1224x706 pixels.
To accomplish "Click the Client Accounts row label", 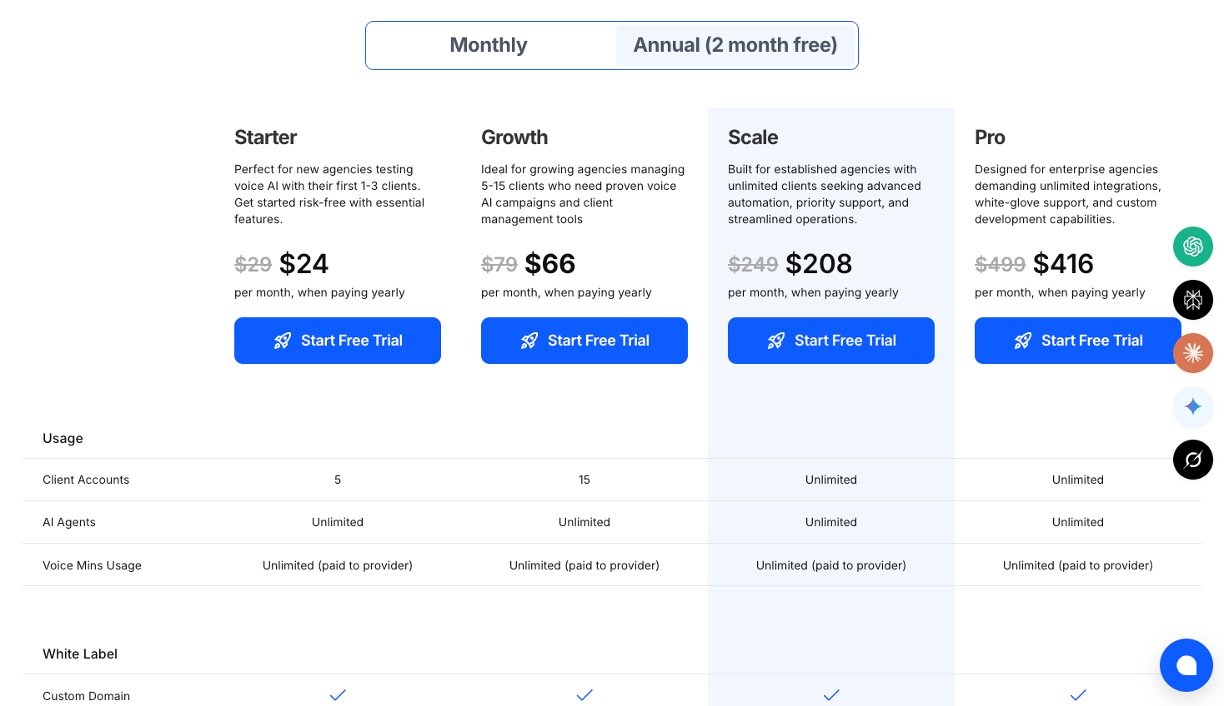I will coord(86,480).
